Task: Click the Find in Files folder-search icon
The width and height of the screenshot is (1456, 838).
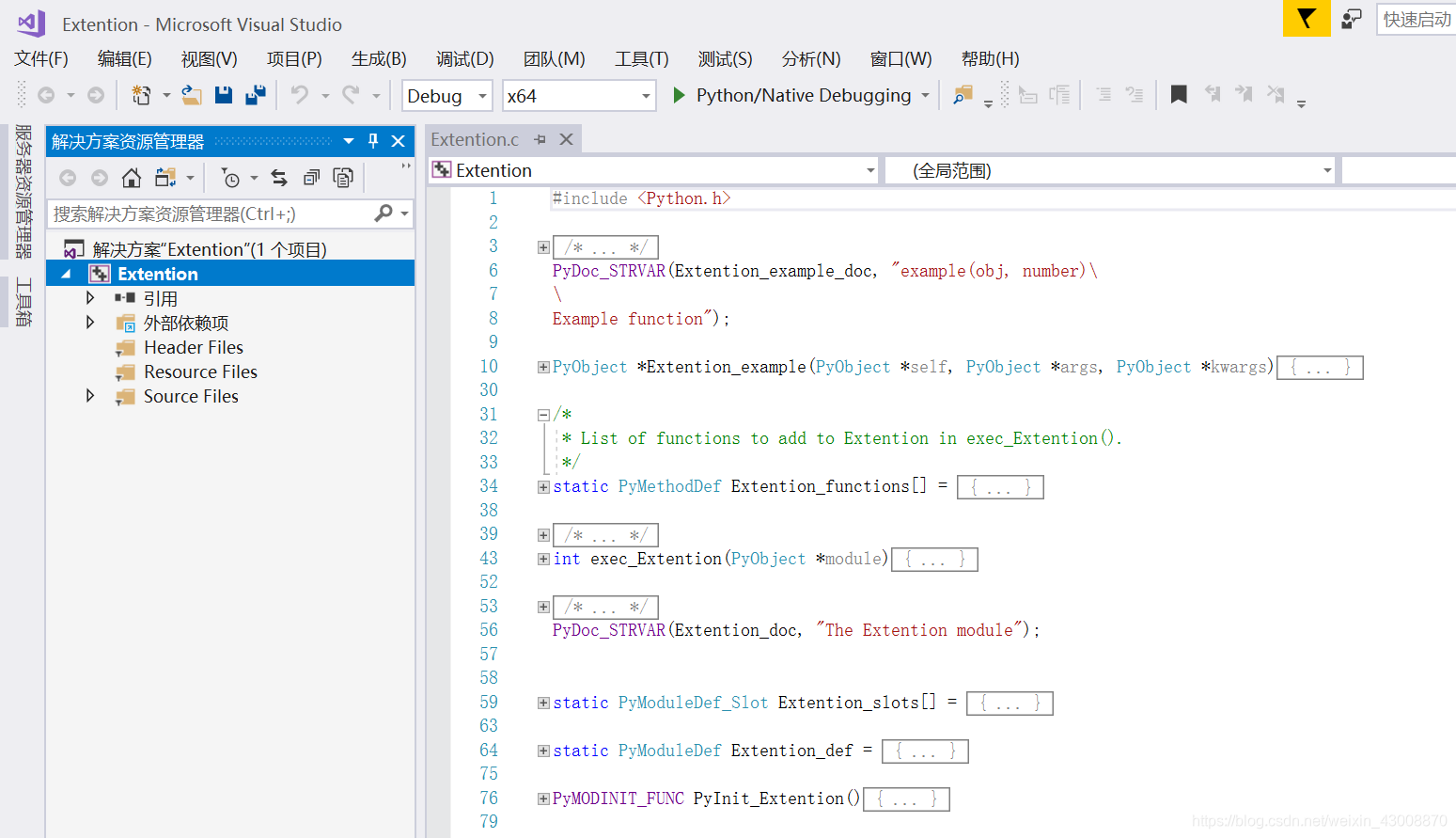Action: pos(963,95)
